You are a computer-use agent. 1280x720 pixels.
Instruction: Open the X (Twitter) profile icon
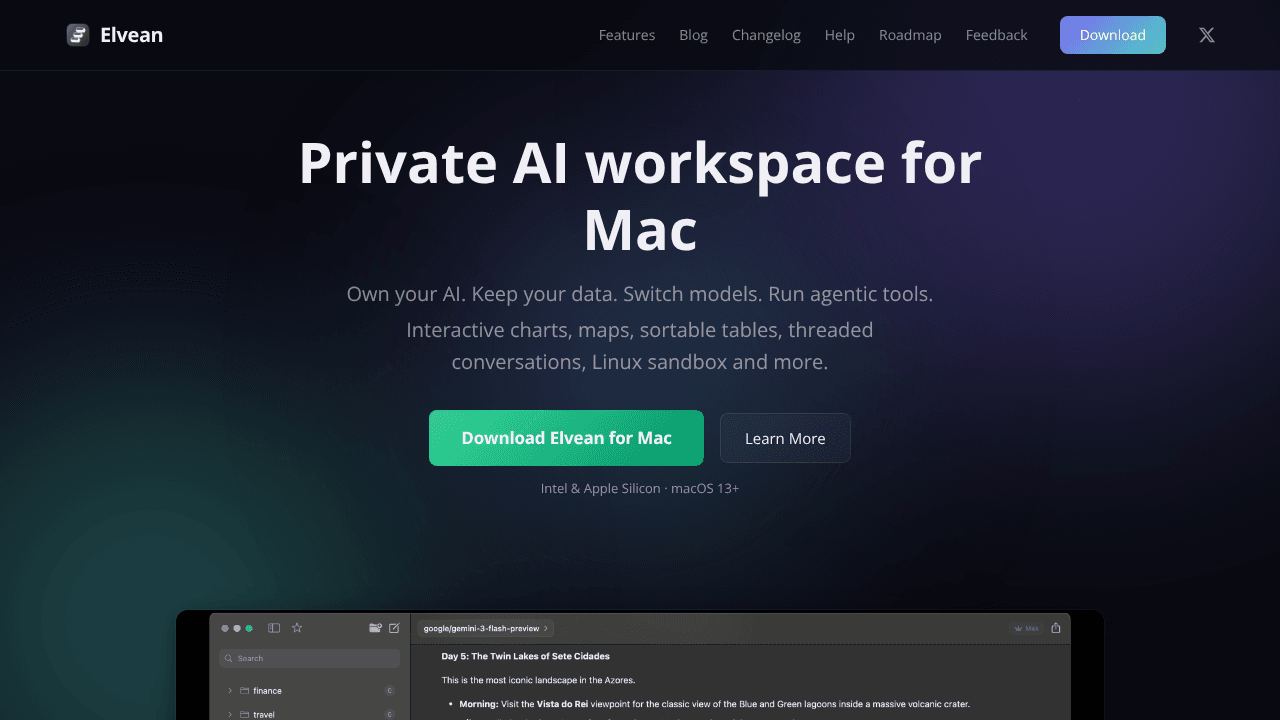coord(1207,35)
